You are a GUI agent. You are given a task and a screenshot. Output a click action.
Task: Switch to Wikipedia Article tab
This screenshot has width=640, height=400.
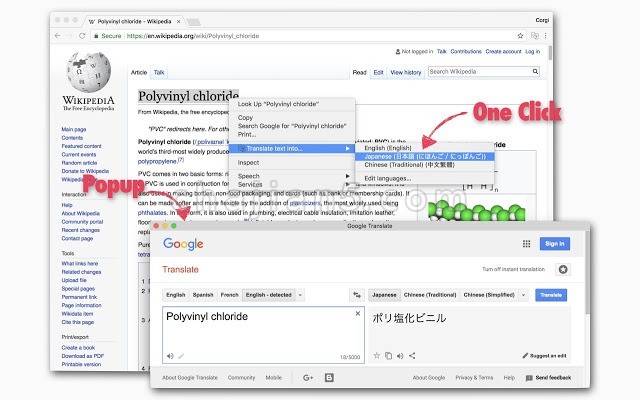click(139, 72)
